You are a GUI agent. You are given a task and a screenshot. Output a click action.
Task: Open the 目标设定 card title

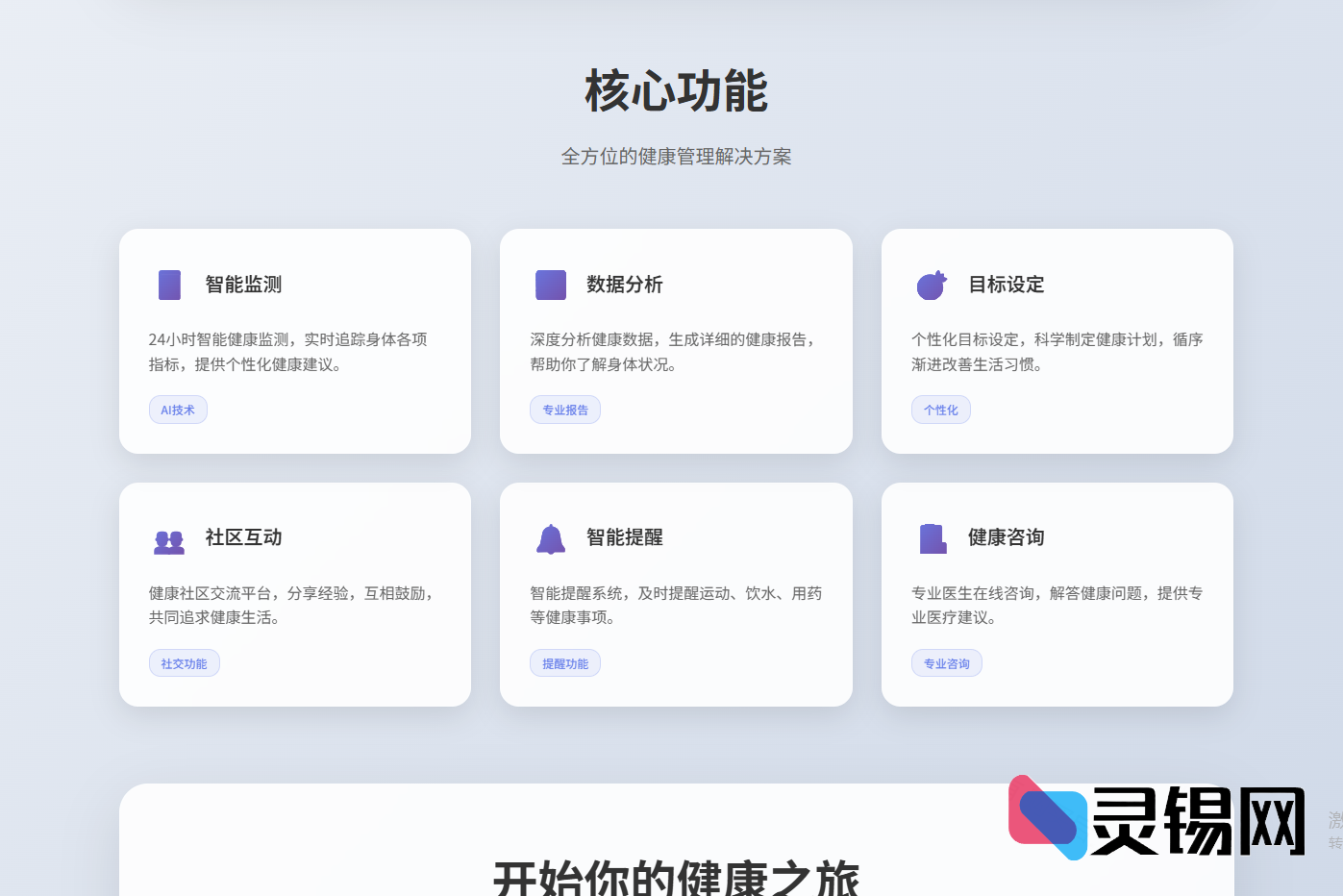point(1006,285)
